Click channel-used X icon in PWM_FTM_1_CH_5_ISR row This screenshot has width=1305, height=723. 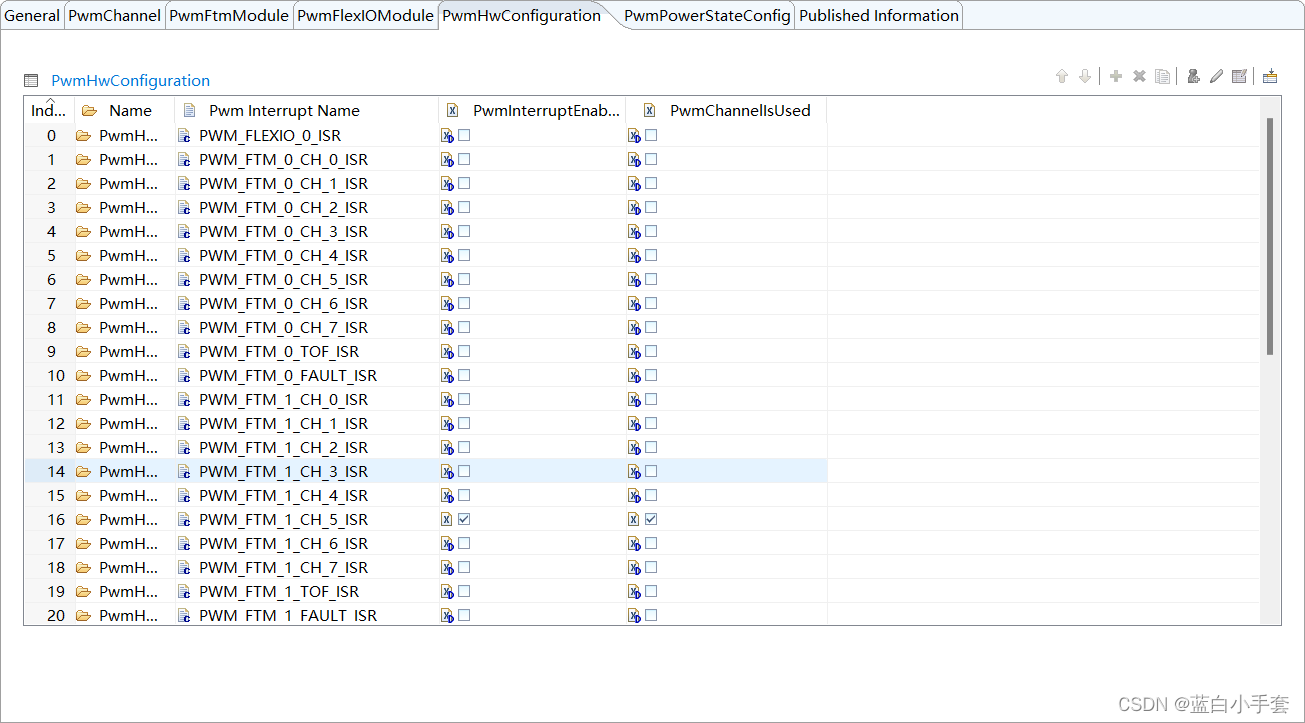pos(634,519)
